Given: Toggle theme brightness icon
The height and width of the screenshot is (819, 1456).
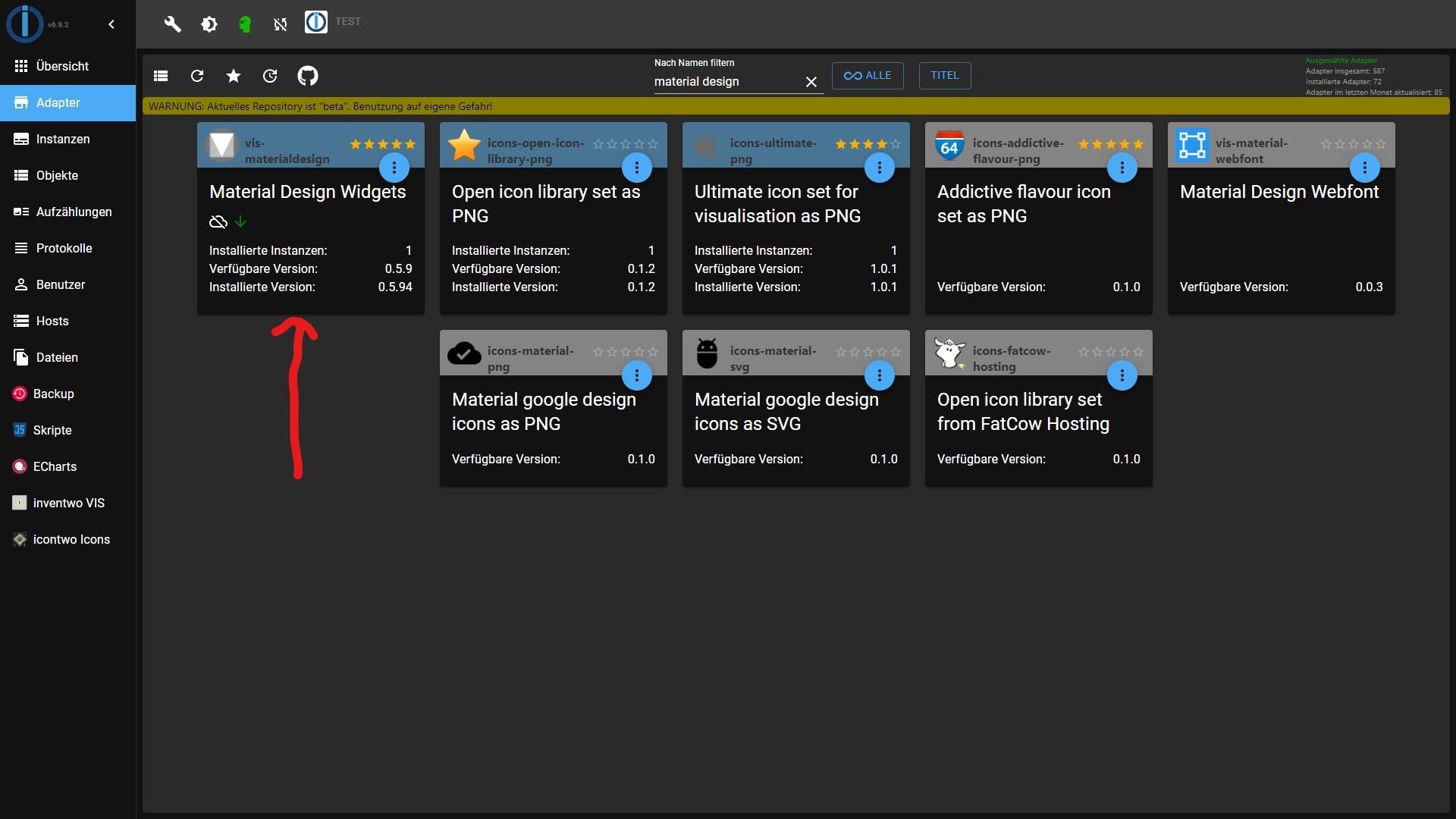Looking at the screenshot, I should (209, 24).
